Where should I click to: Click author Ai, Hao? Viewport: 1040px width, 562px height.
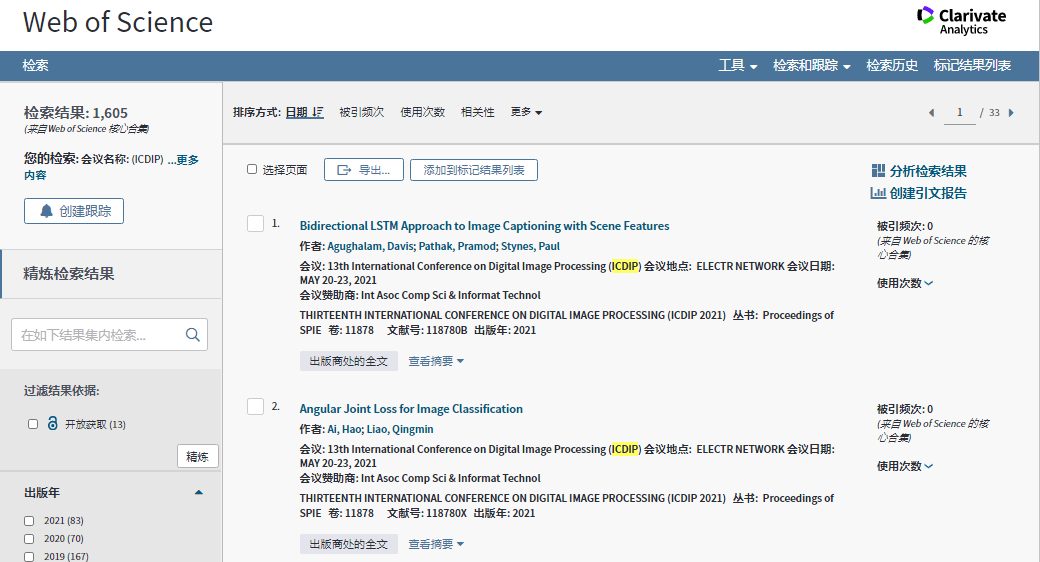click(x=344, y=429)
